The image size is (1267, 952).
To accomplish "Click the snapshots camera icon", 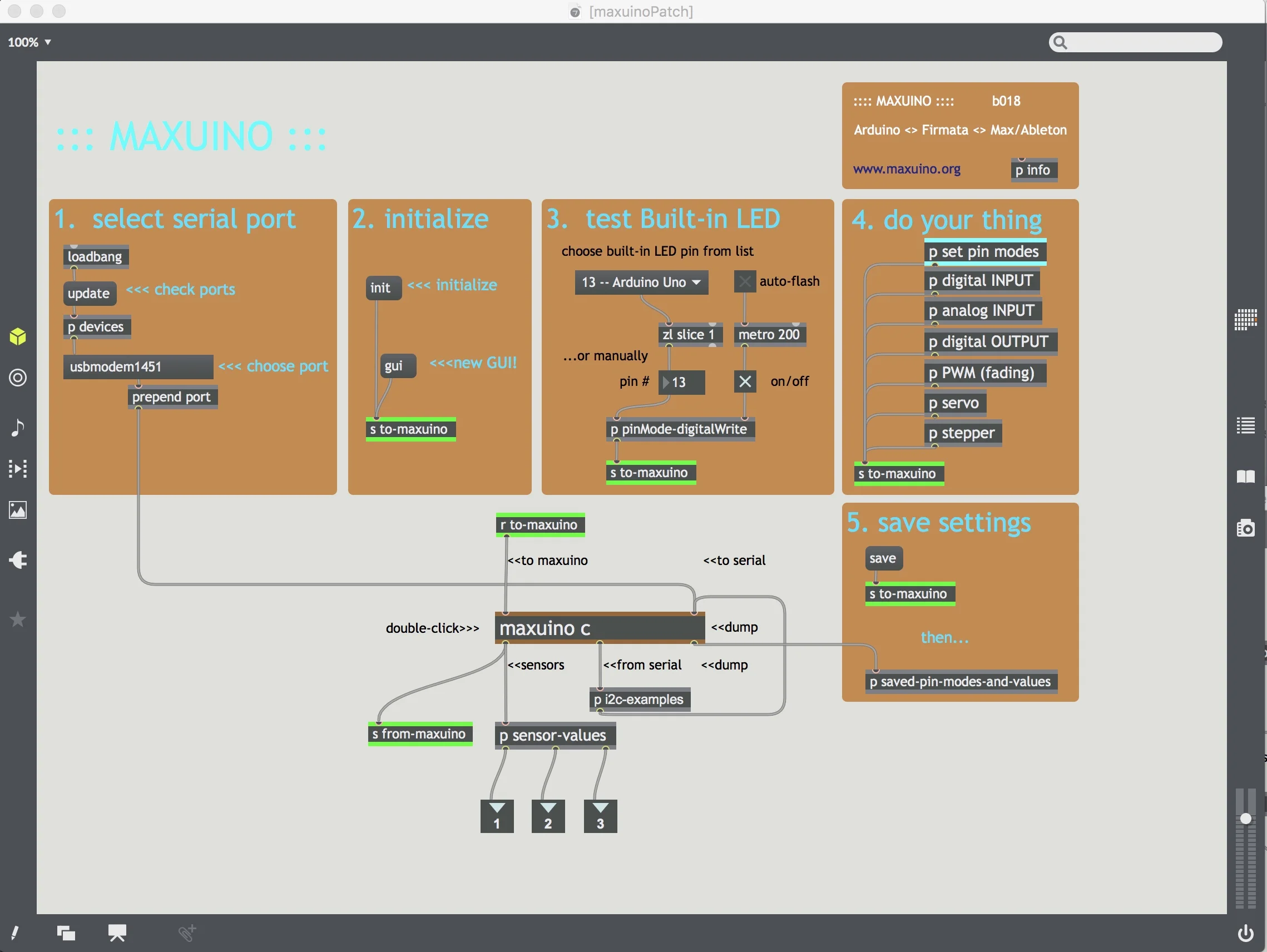I will 1245,528.
